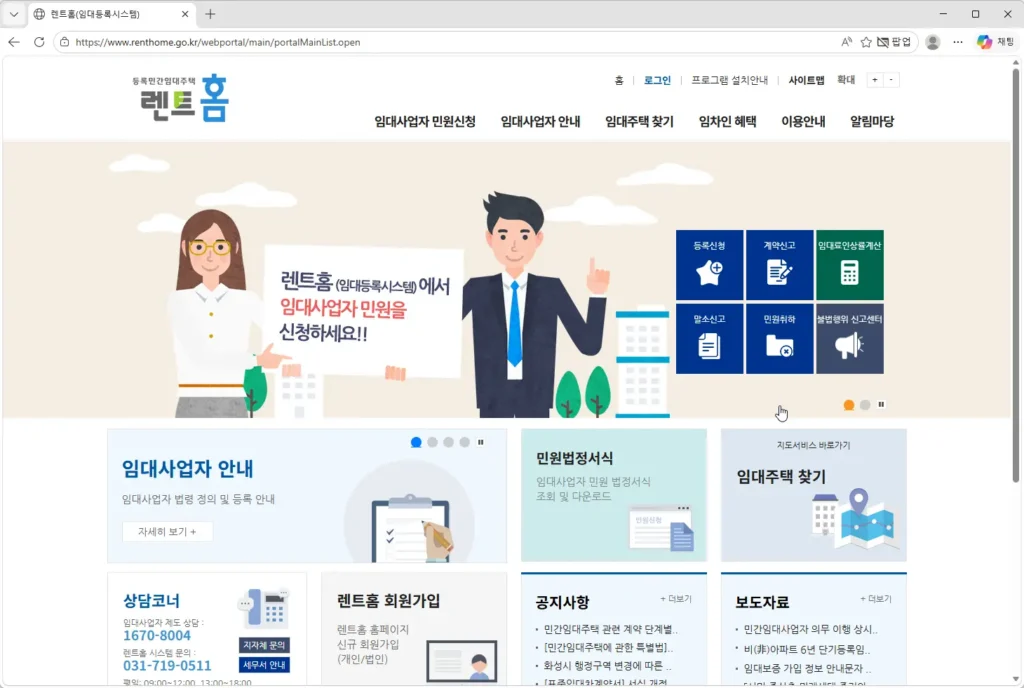Expand 보도자료 with 더보기 link

tap(876, 599)
